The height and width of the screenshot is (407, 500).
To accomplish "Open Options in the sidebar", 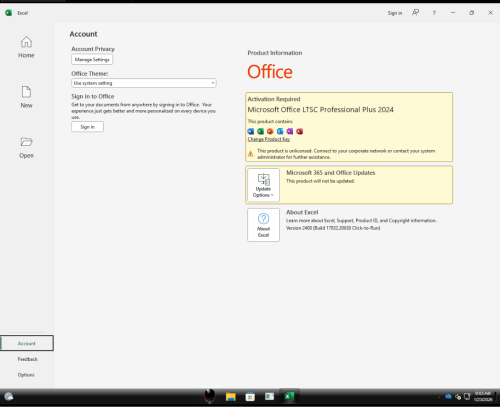I will tap(26, 375).
